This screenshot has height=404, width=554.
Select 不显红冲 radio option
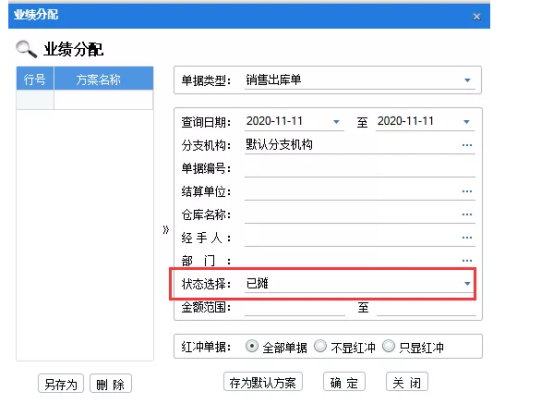click(x=320, y=346)
